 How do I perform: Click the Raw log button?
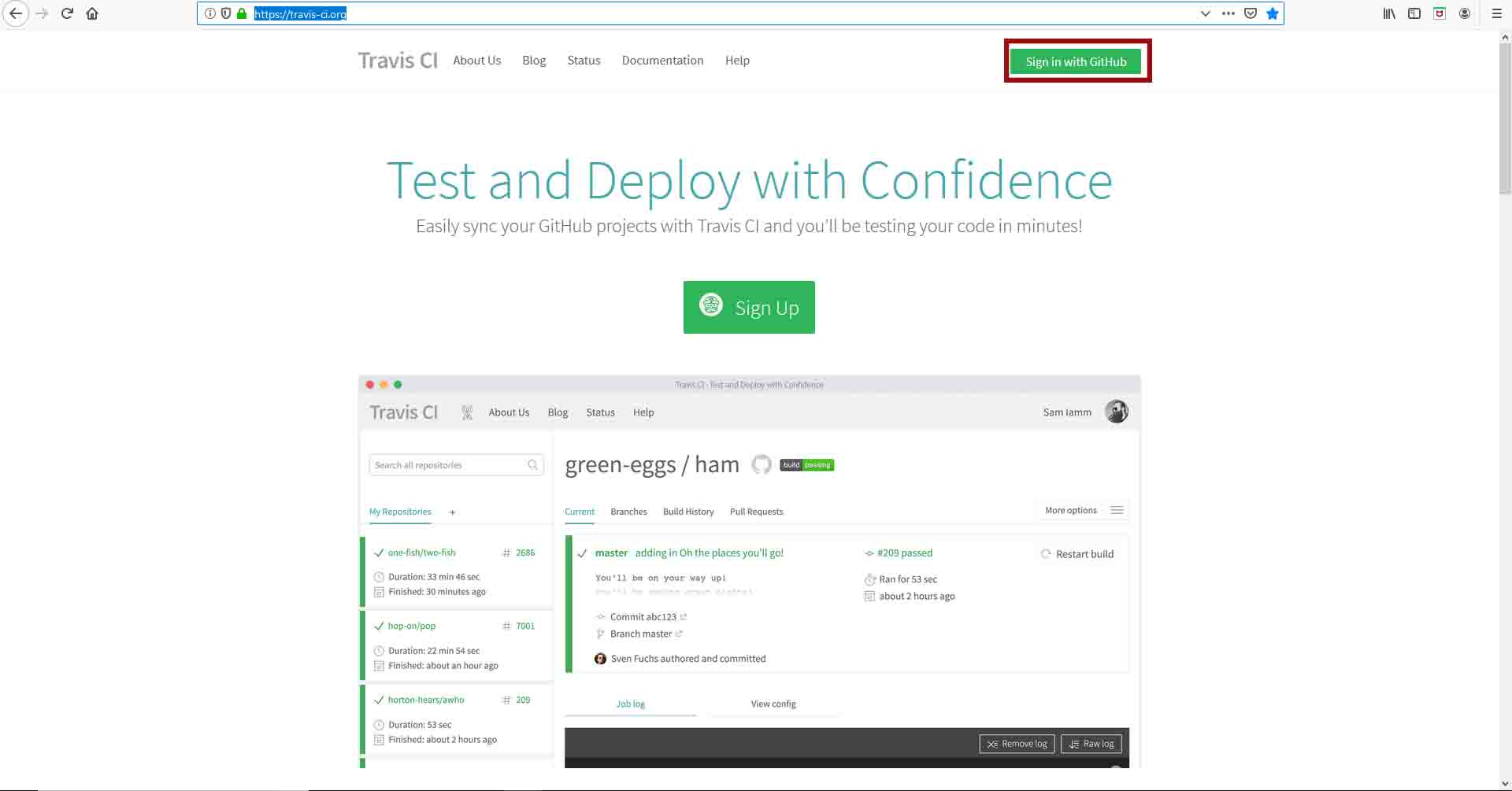click(1091, 744)
